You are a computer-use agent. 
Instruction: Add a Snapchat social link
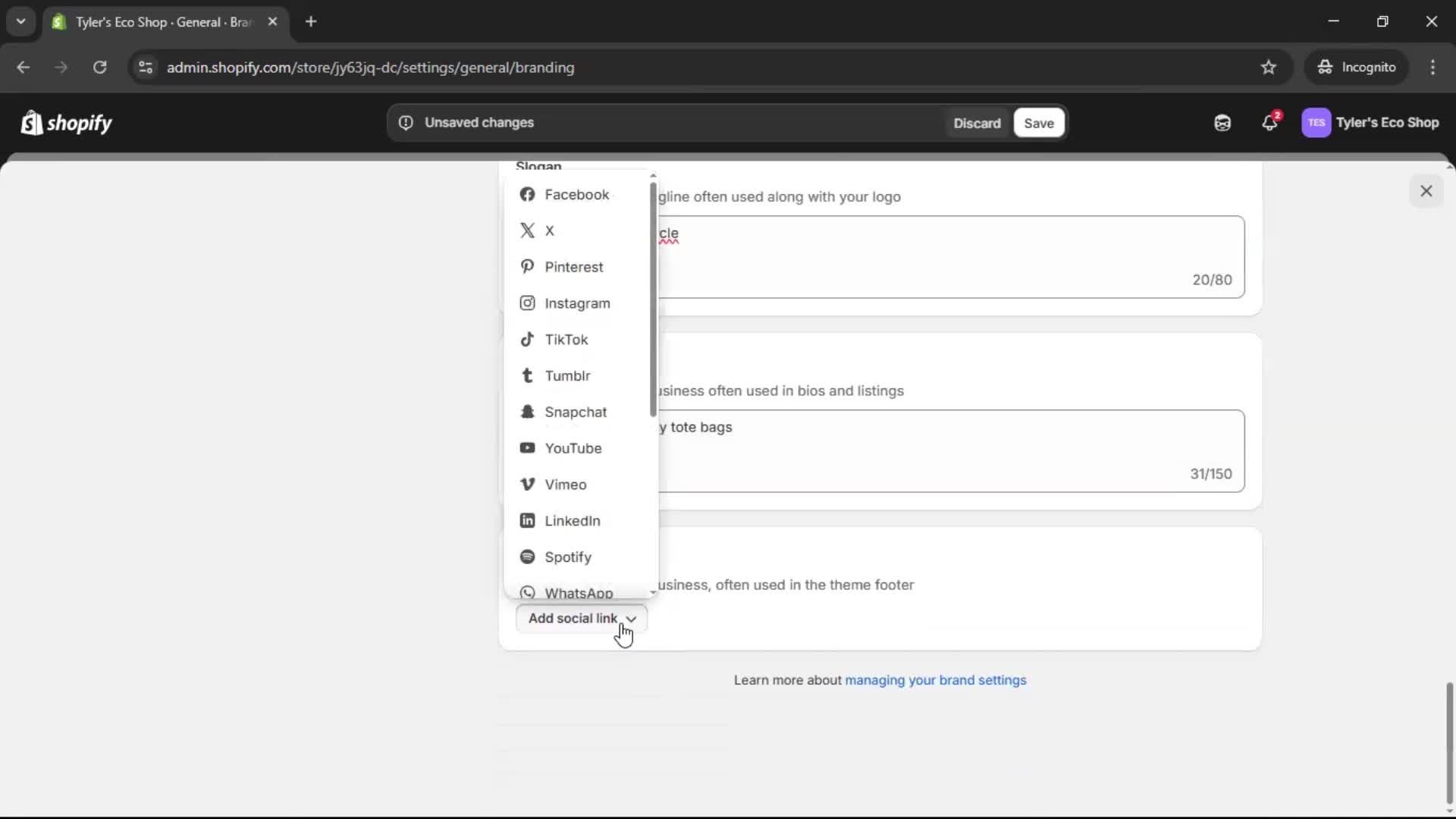(x=576, y=412)
